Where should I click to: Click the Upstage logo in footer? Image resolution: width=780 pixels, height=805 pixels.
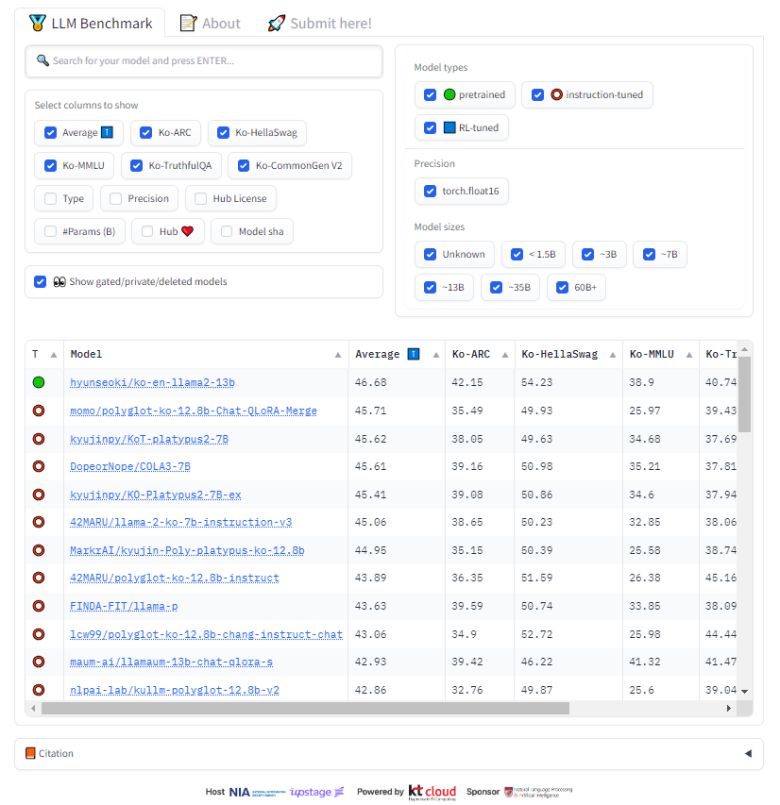317,791
